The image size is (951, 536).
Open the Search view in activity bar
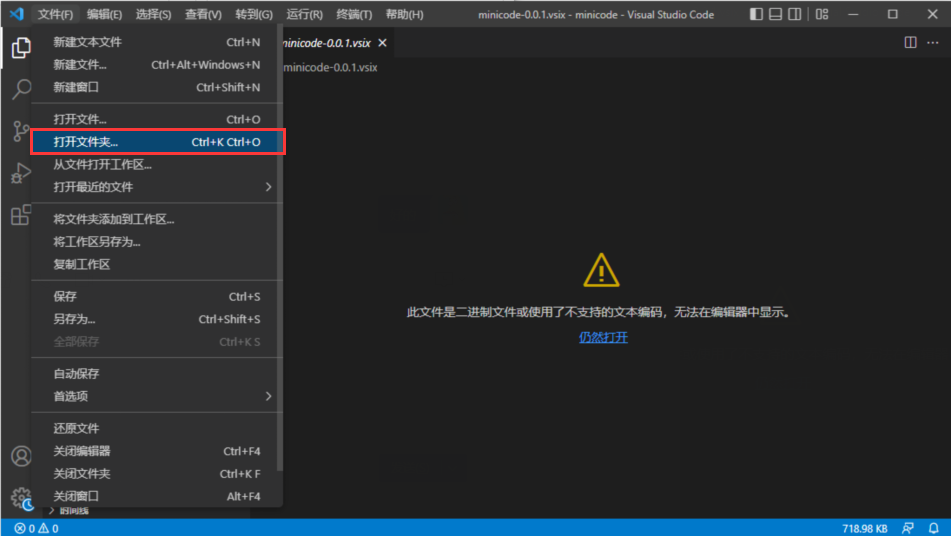(x=21, y=89)
